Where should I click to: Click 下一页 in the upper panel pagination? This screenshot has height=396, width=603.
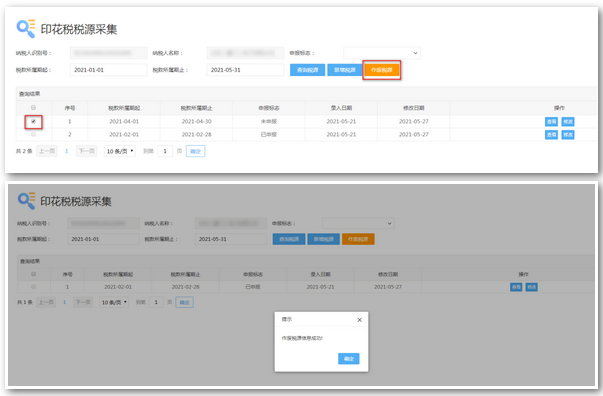(86, 151)
